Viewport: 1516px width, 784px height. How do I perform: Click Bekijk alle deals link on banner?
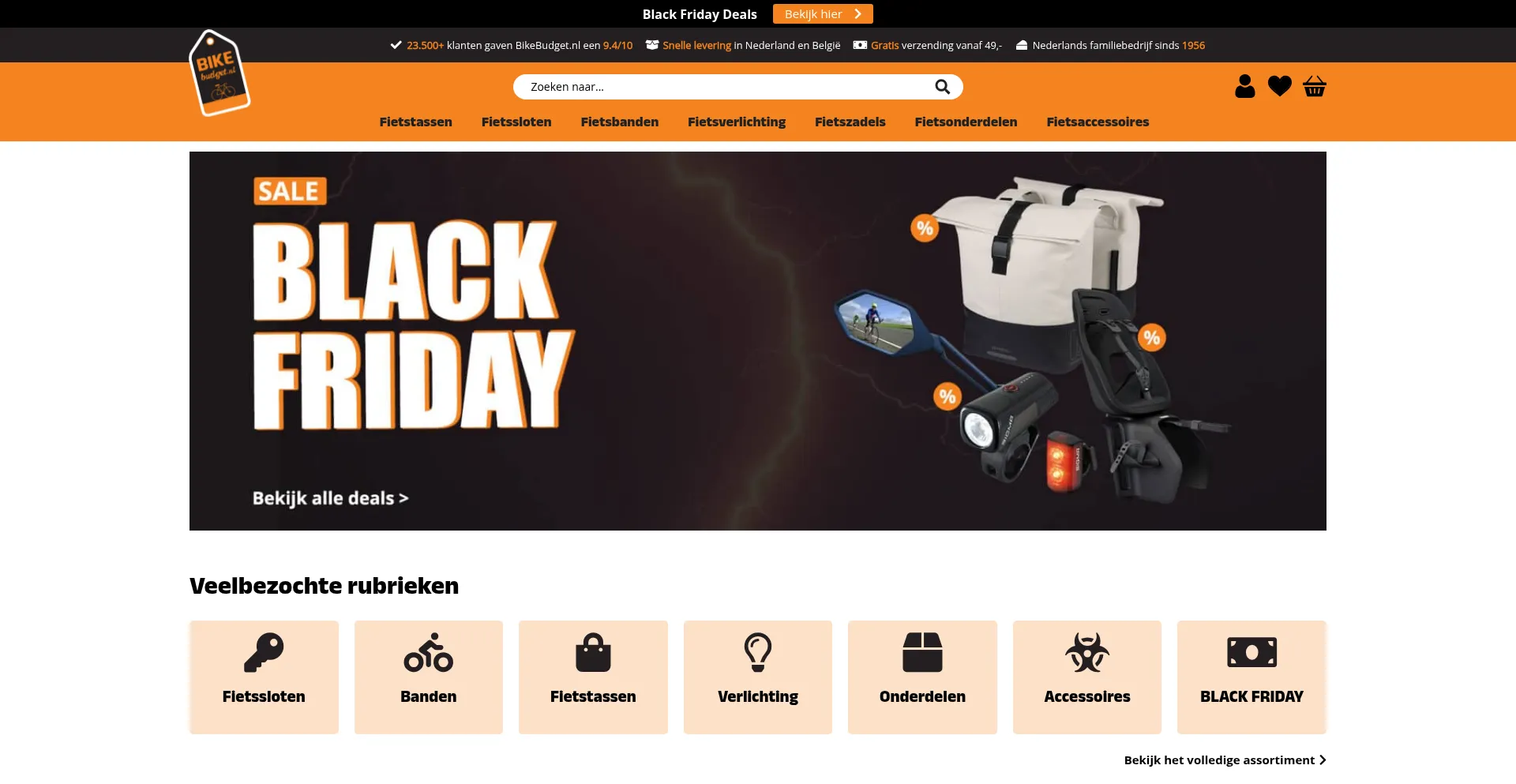pos(330,498)
